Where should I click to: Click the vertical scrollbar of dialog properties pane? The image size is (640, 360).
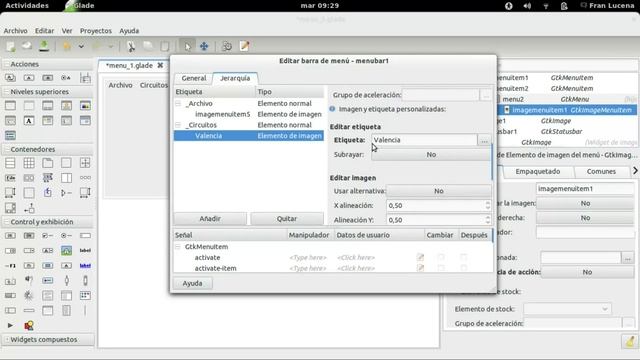[492, 162]
